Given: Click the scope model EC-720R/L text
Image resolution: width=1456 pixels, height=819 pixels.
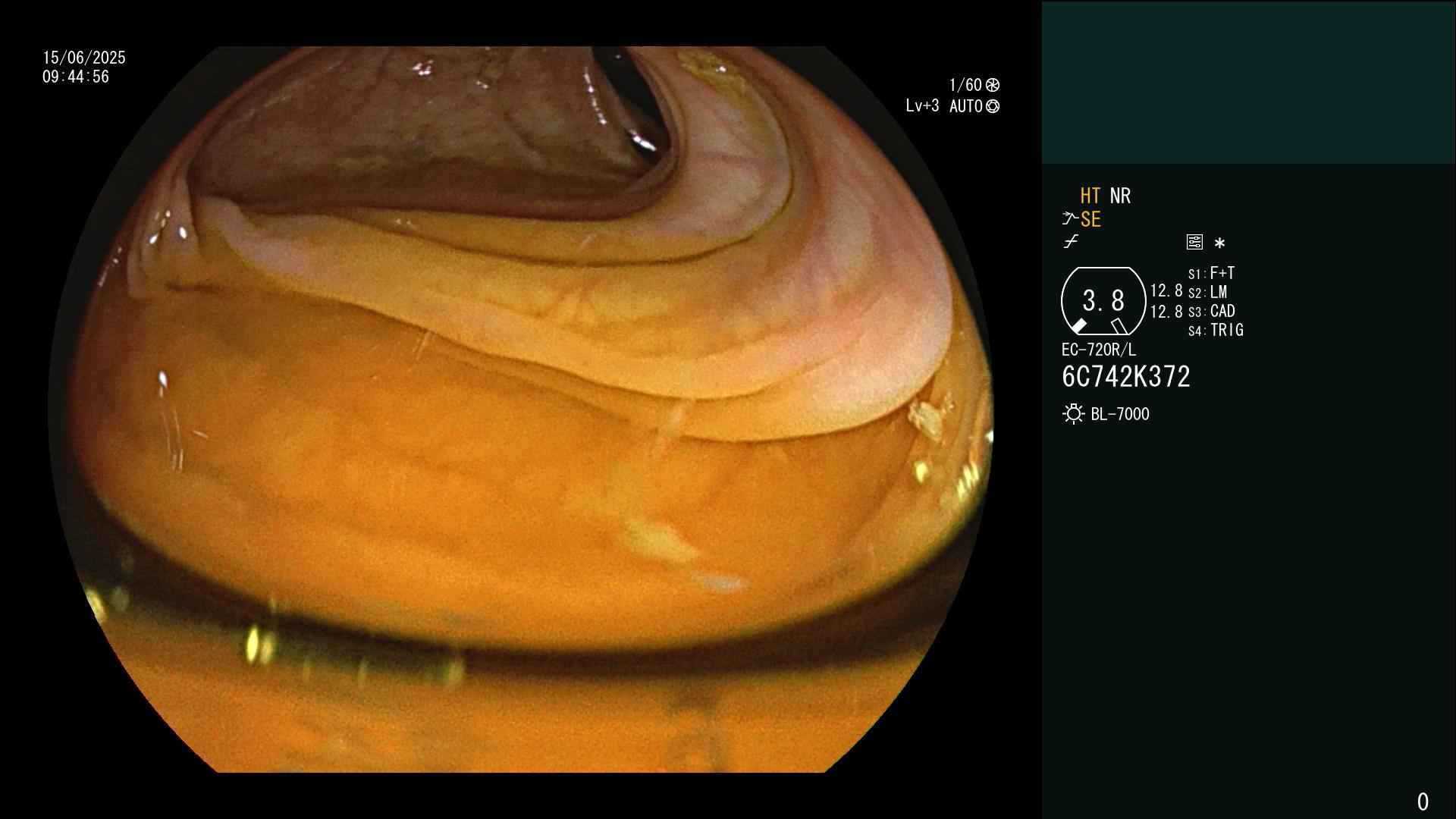Looking at the screenshot, I should point(1099,350).
